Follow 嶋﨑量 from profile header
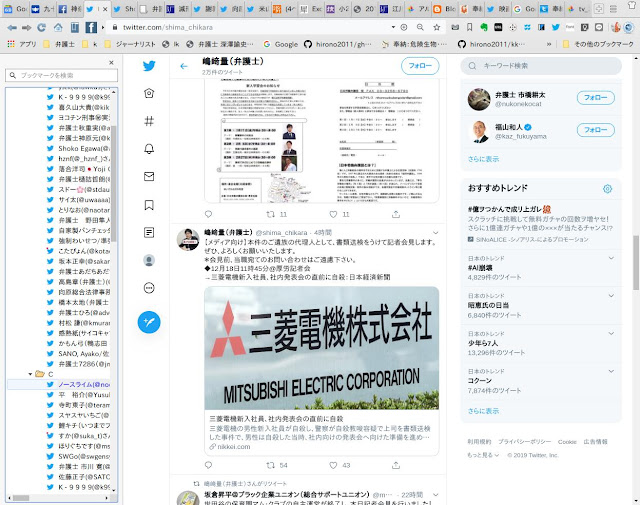 tap(420, 66)
